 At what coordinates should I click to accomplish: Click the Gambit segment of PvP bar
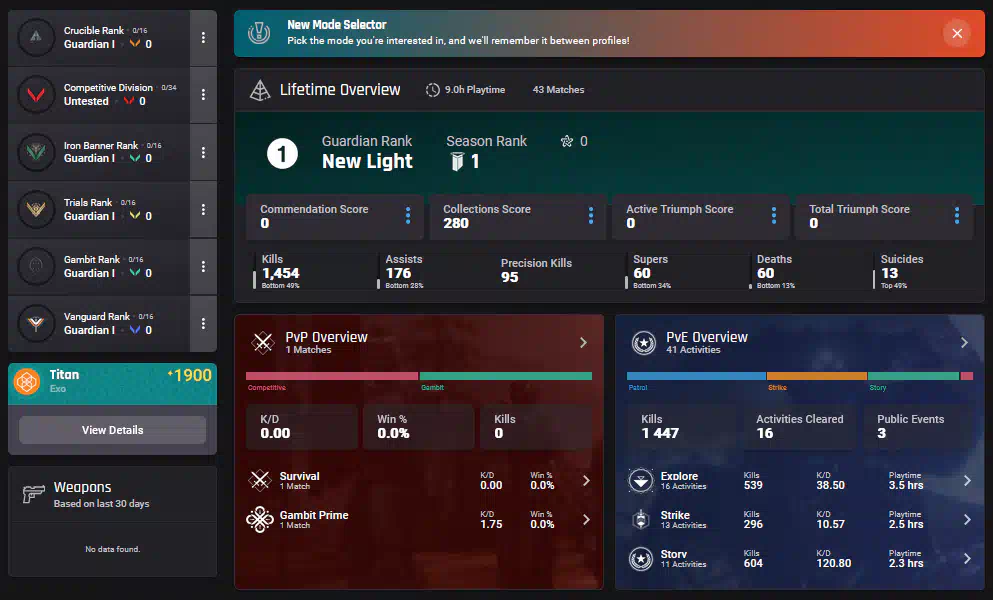[506, 376]
